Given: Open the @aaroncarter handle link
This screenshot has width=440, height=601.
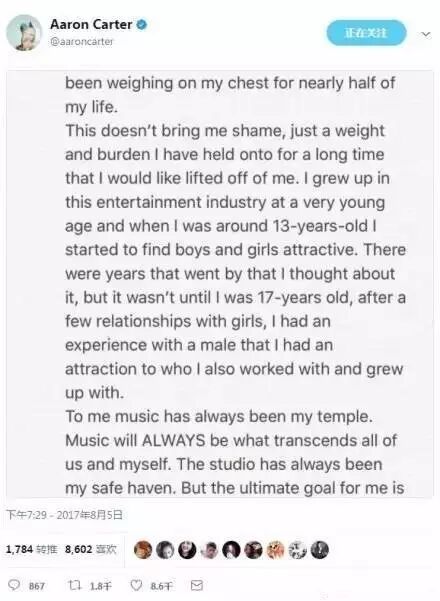Looking at the screenshot, I should point(82,41).
